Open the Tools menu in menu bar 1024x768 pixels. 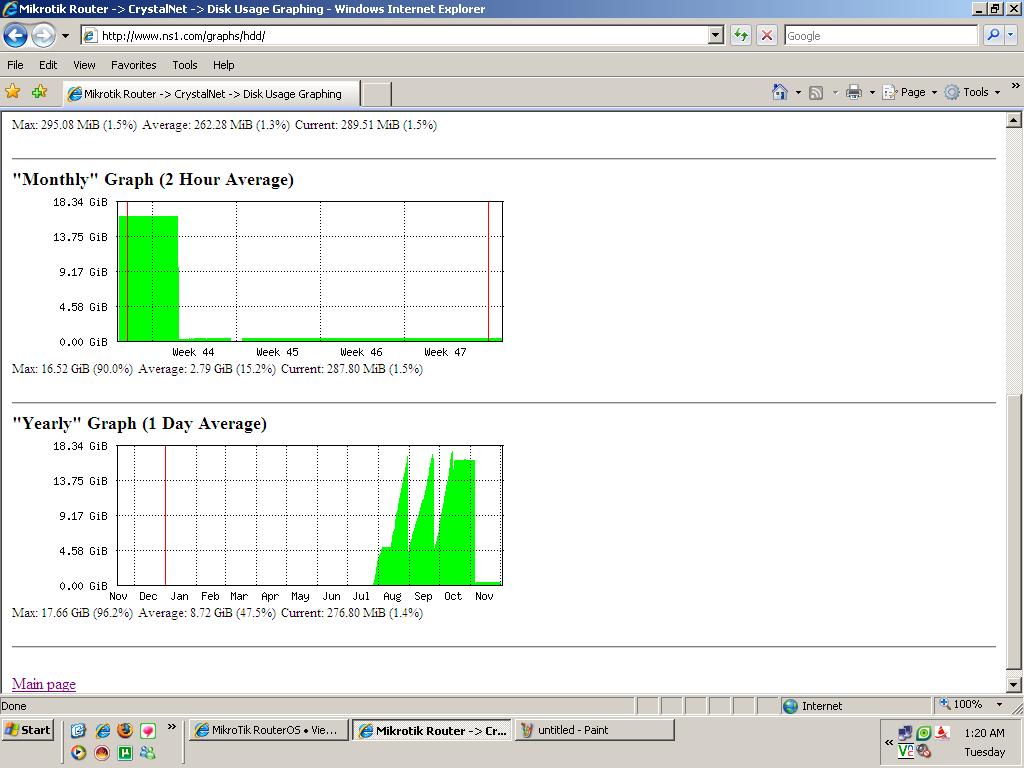click(x=185, y=65)
